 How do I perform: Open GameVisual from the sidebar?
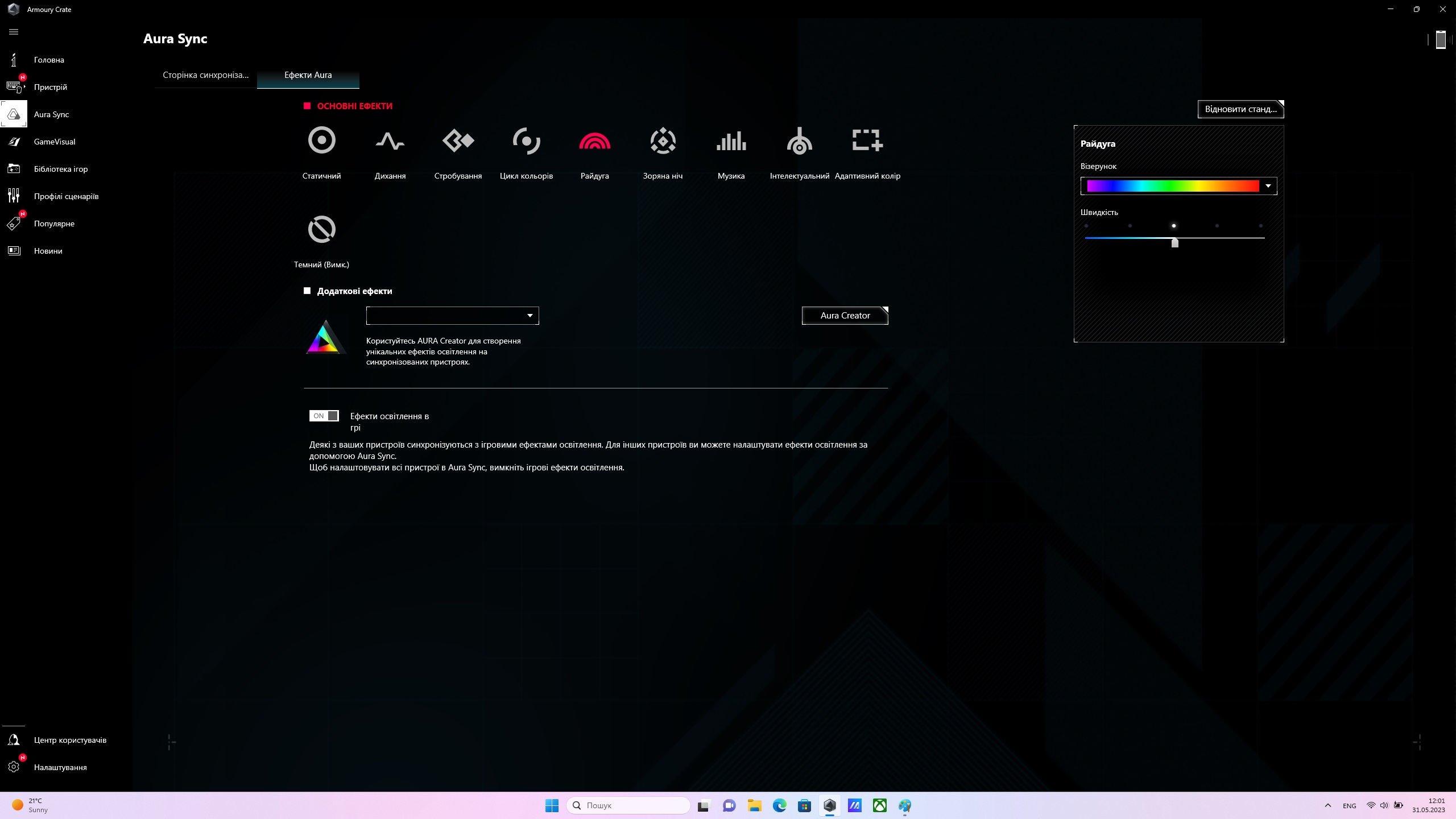click(x=55, y=142)
